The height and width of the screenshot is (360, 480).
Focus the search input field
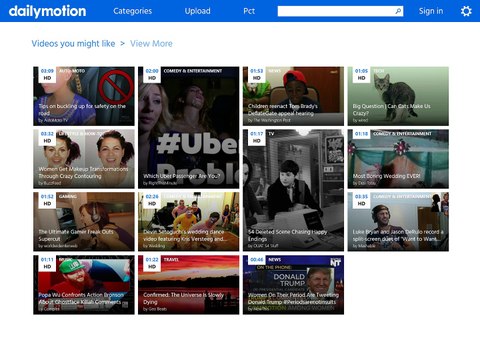coord(340,11)
